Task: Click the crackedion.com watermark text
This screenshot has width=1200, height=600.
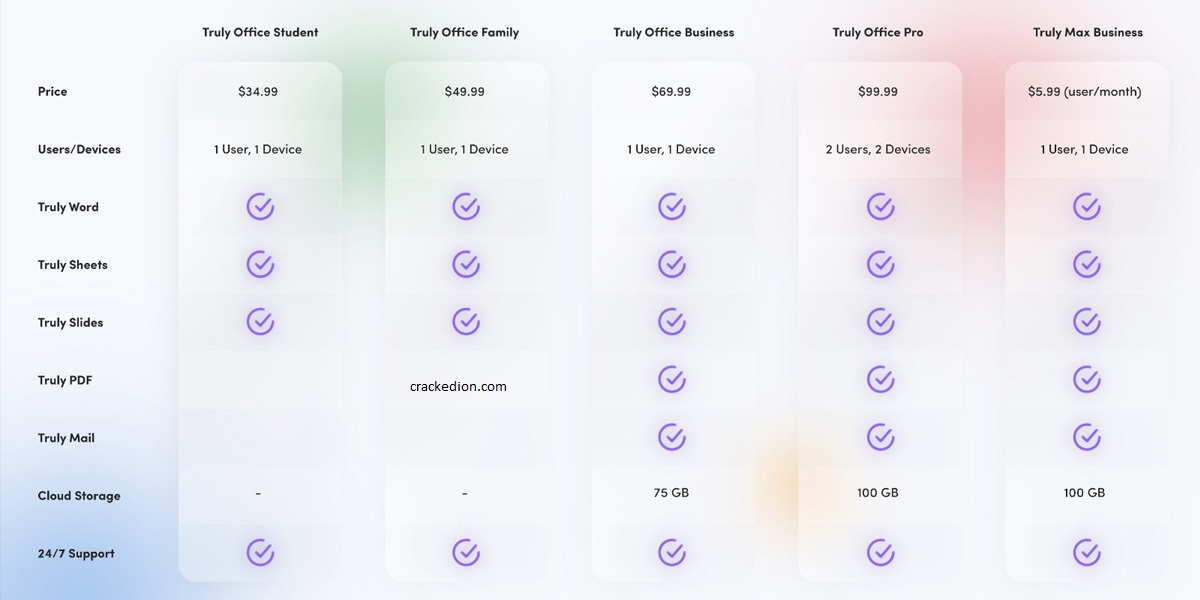Action: (459, 386)
